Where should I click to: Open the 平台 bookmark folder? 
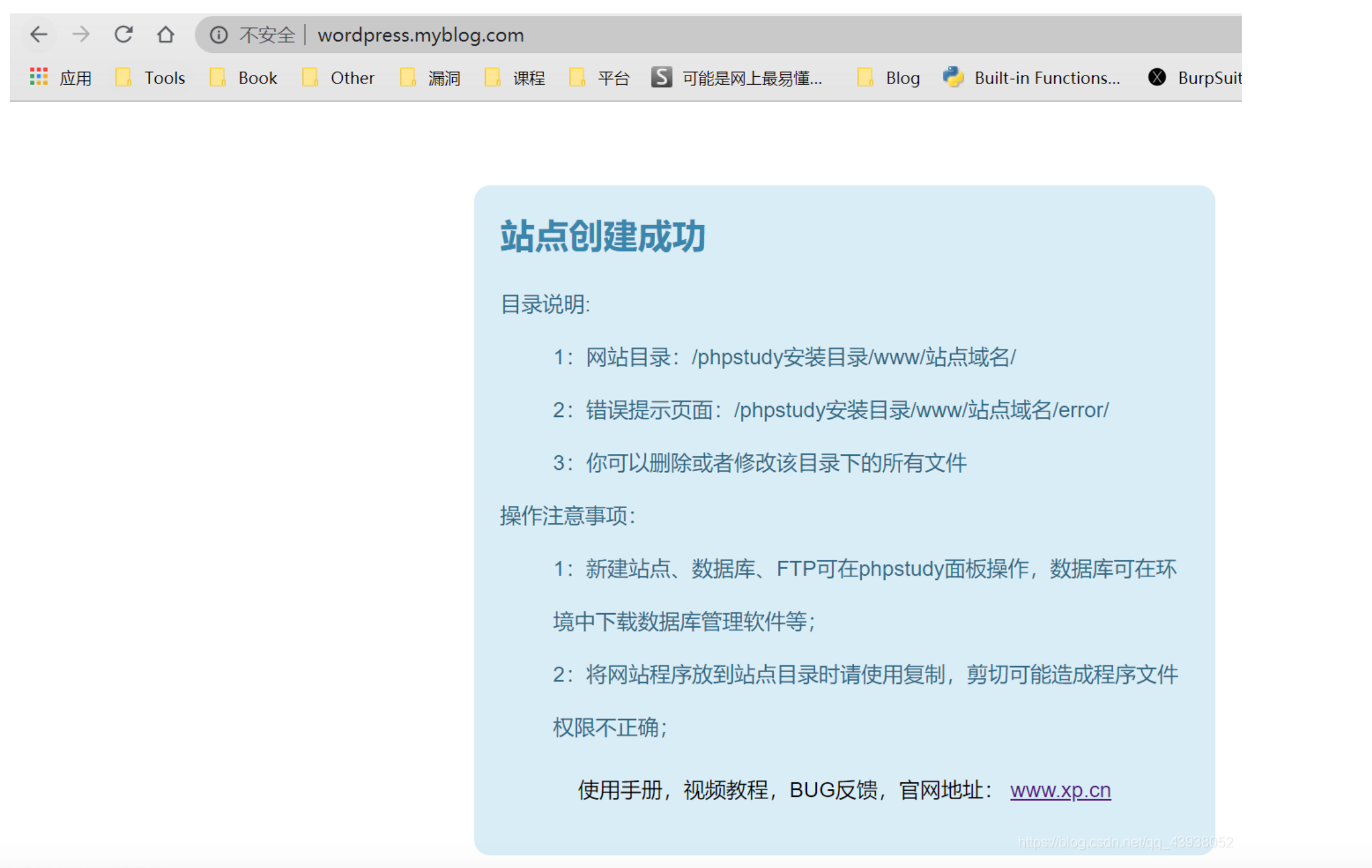(600, 78)
